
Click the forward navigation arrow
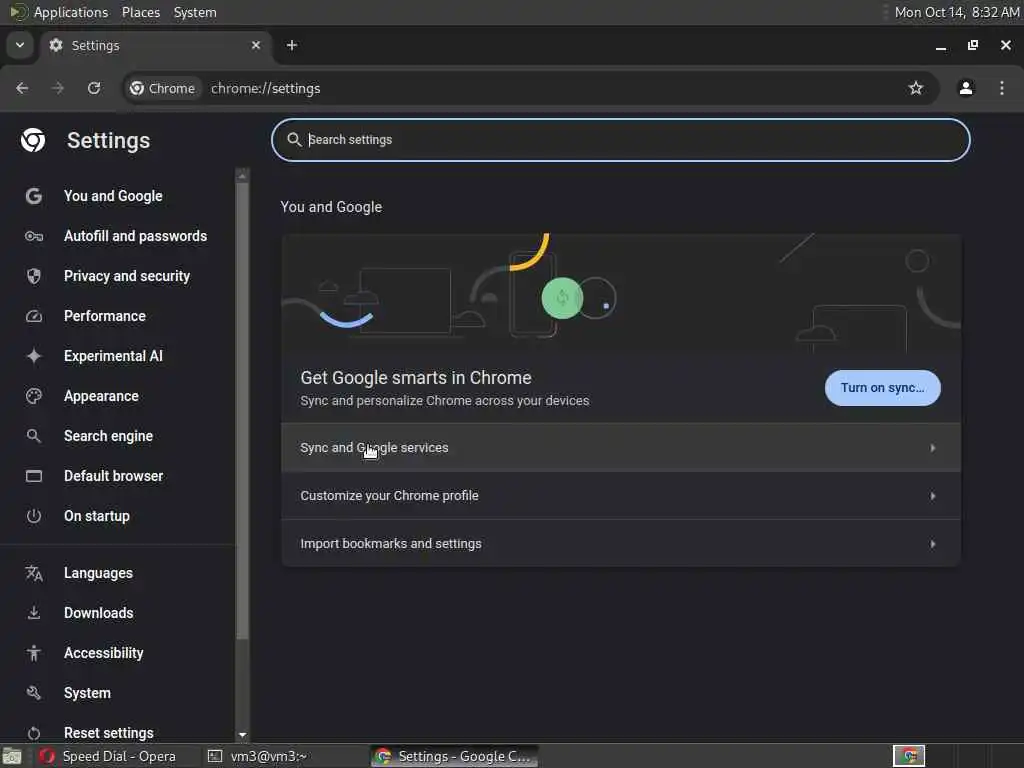tap(58, 88)
